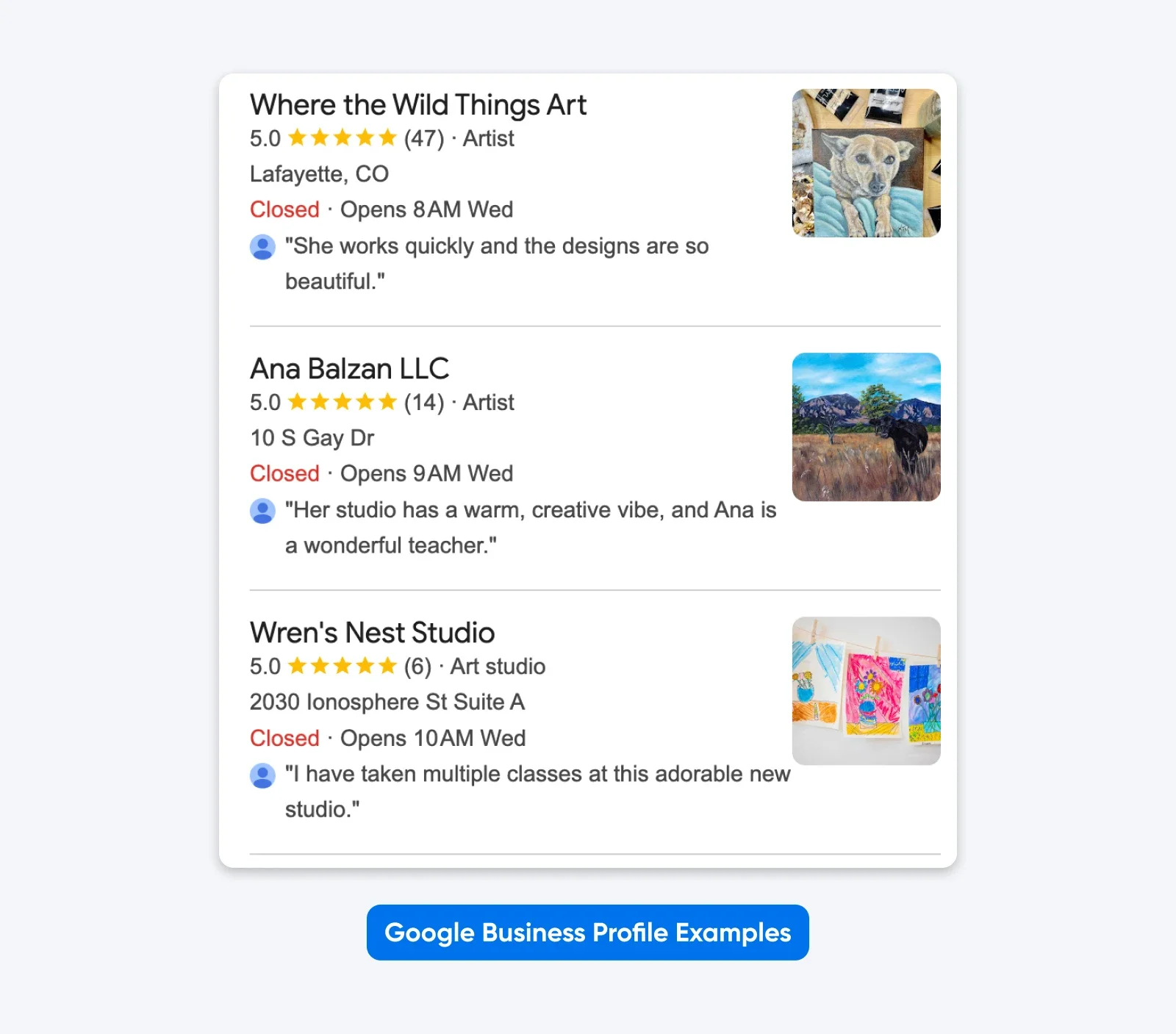Click the Closed hours text for Ana Balzan LLC
This screenshot has height=1034, width=1176.
[284, 473]
